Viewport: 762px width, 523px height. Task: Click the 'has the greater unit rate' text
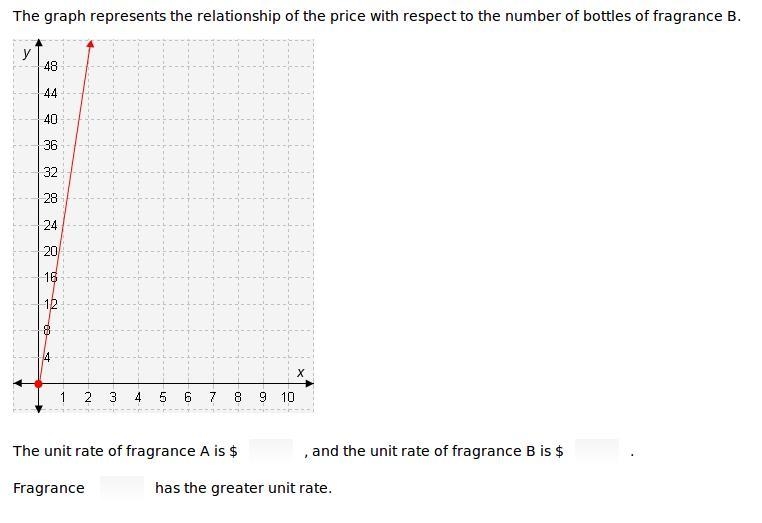(x=243, y=488)
